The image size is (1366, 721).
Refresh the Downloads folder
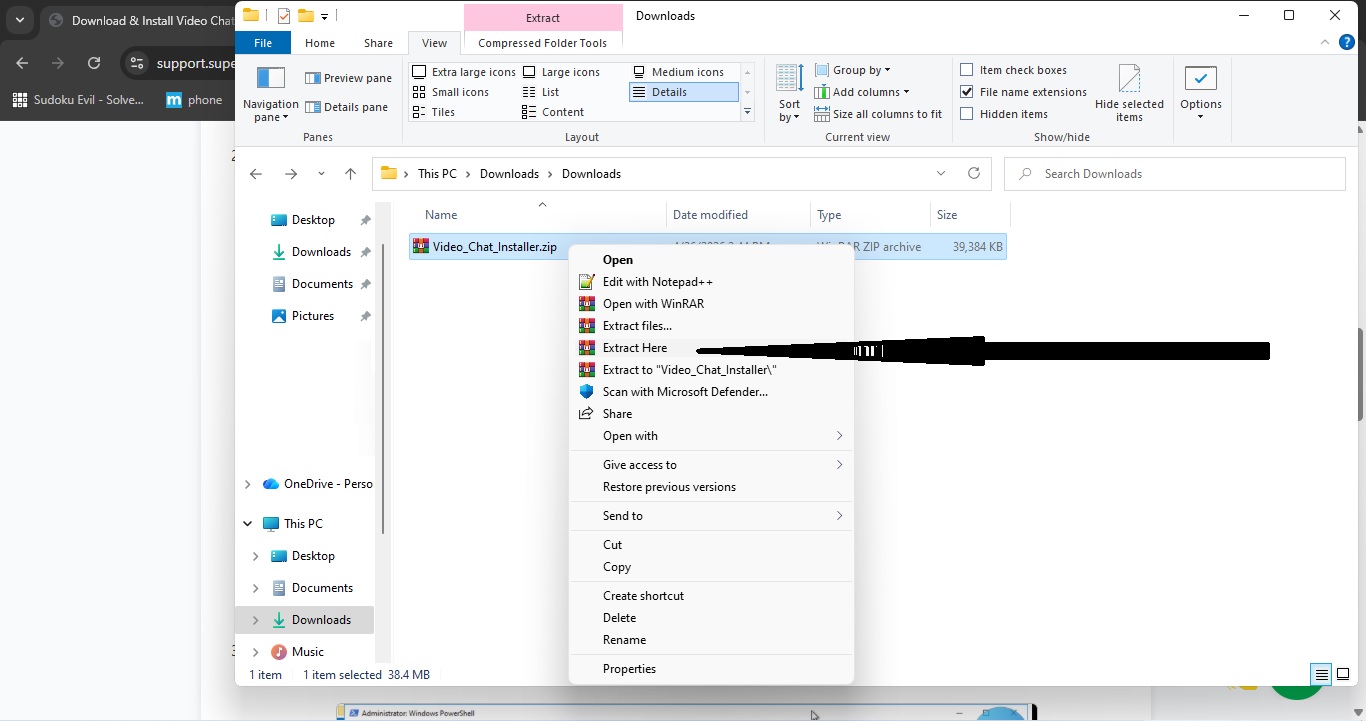click(x=975, y=173)
